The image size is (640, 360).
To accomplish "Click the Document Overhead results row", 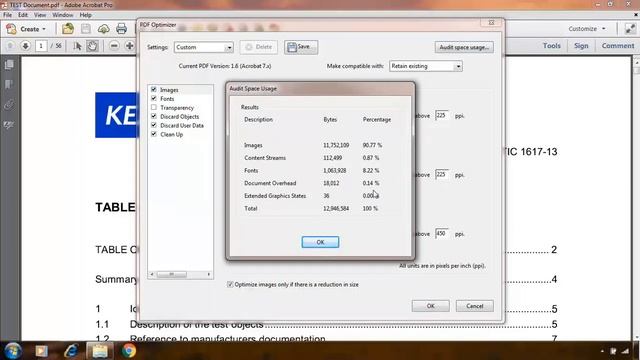I will point(313,183).
